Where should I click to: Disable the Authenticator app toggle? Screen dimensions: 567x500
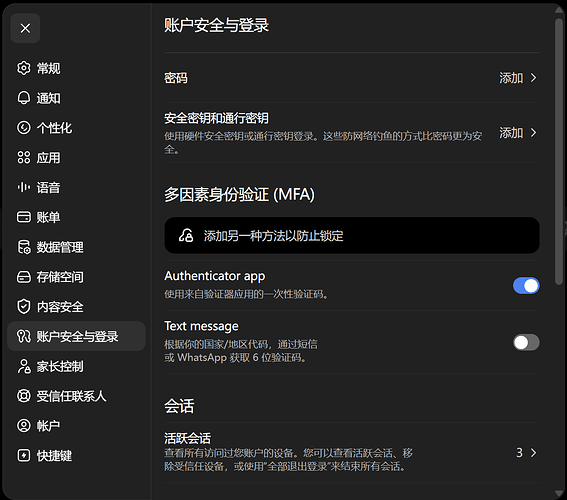pos(526,286)
